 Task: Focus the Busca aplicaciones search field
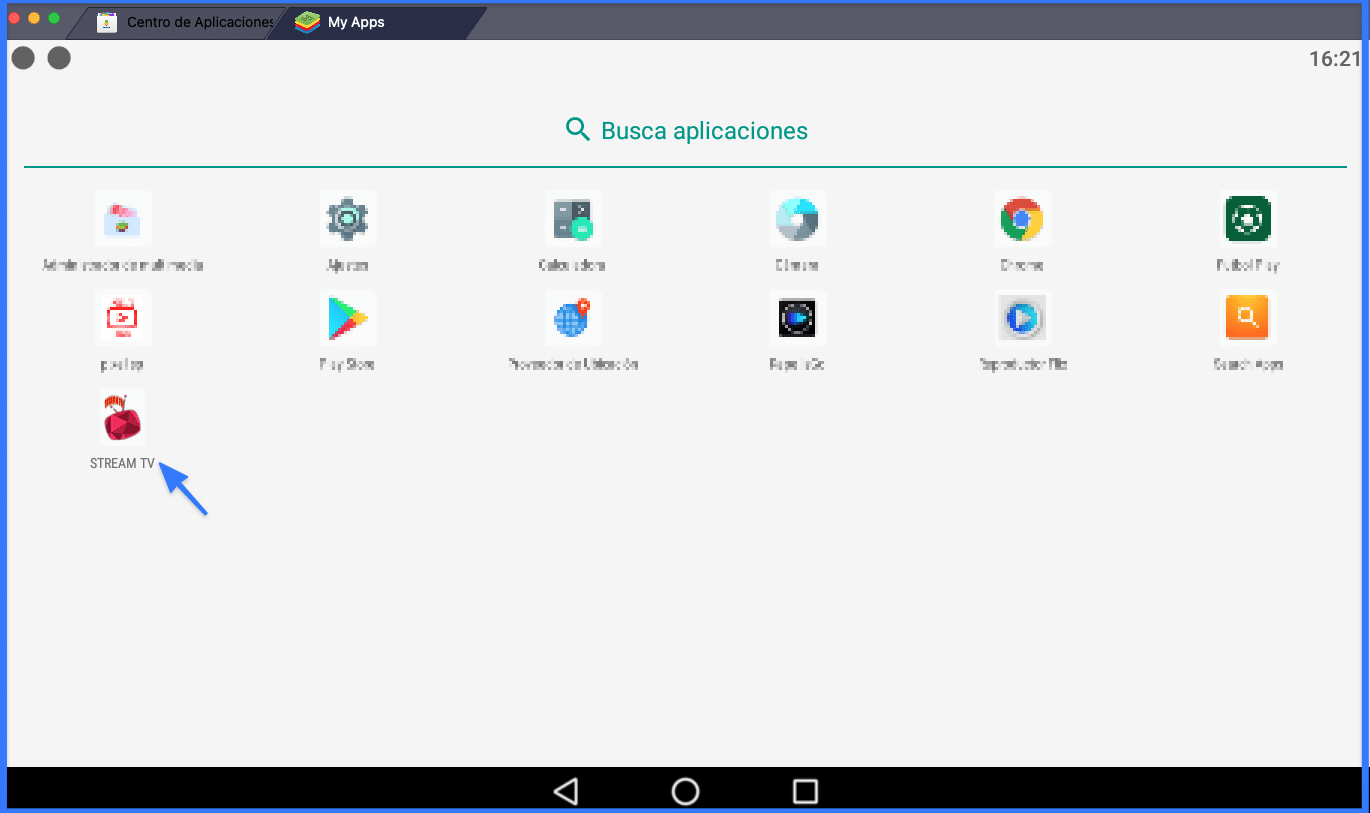point(685,131)
